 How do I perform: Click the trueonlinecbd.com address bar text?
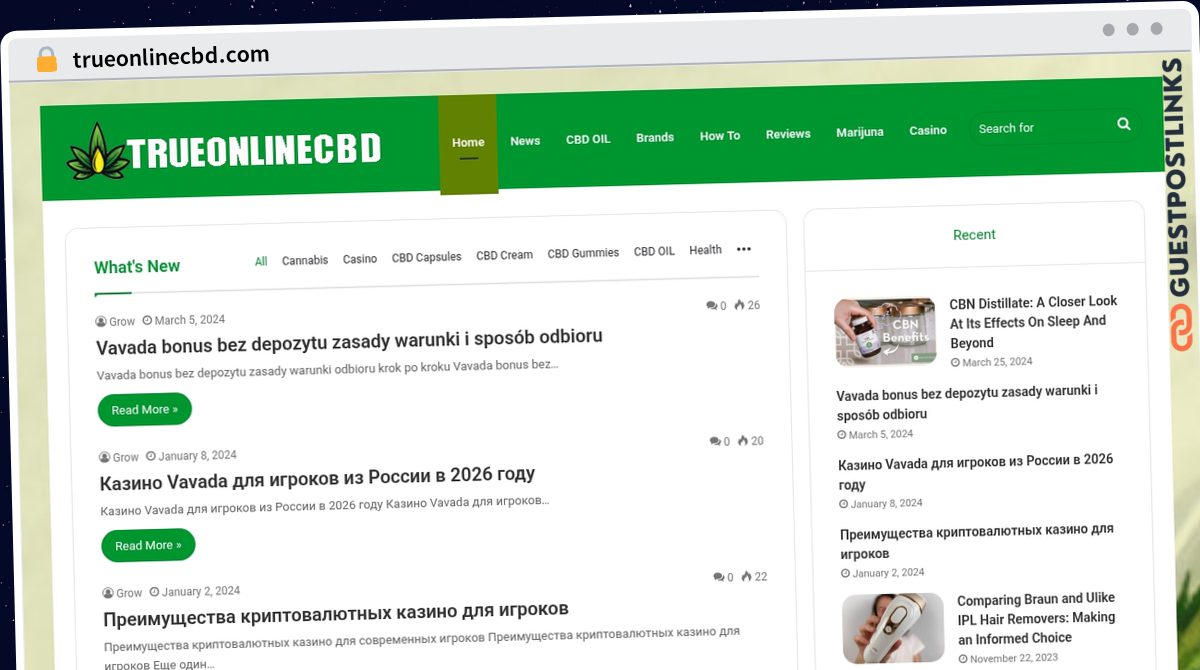click(x=171, y=57)
